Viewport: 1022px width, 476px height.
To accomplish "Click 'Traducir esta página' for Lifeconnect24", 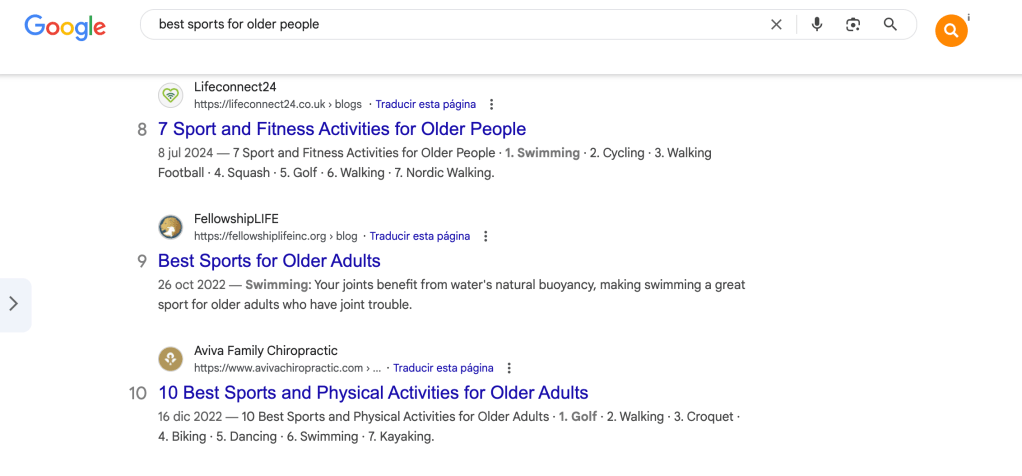I will pyautogui.click(x=426, y=104).
